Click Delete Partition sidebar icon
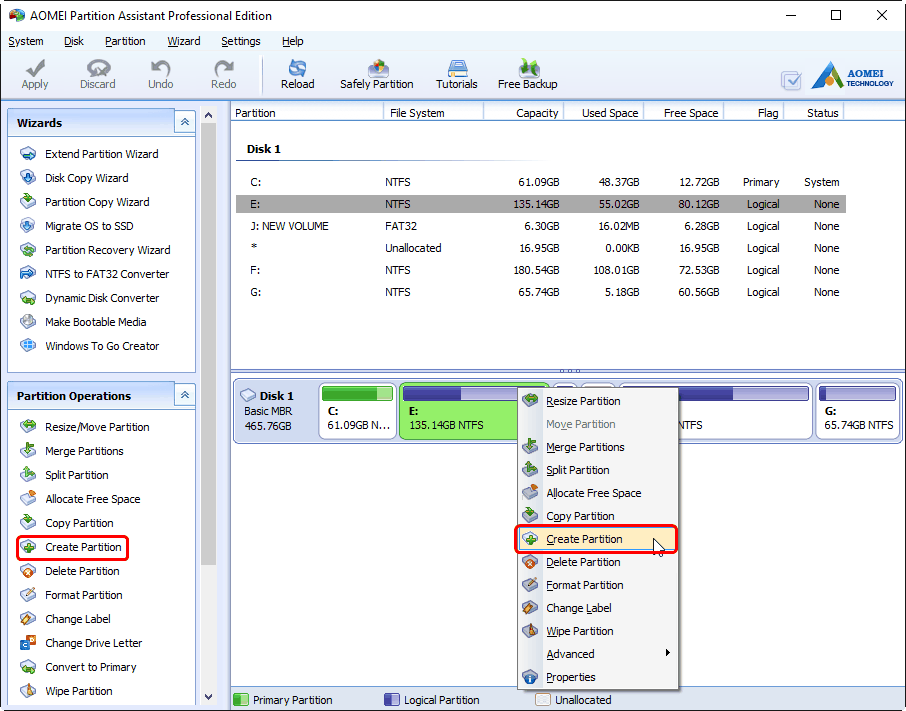This screenshot has height=711, width=906. click(28, 571)
